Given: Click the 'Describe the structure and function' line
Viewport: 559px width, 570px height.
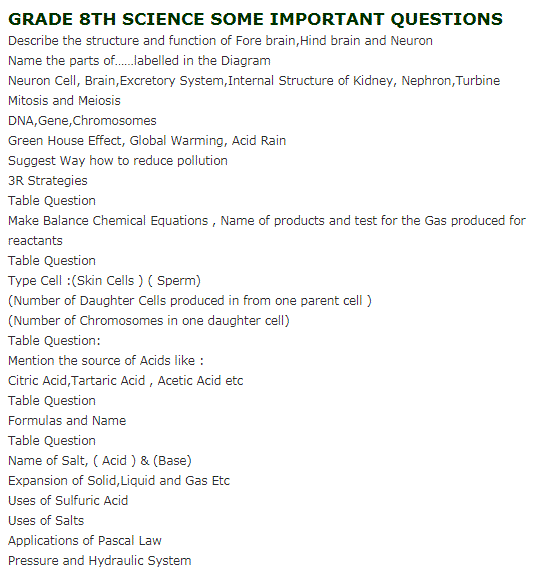Looking at the screenshot, I should pyautogui.click(x=220, y=41).
